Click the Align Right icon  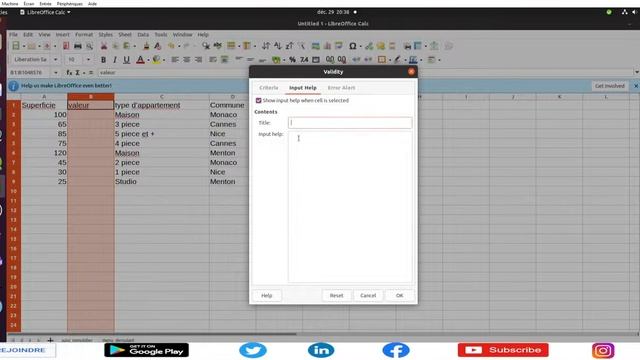(x=198, y=60)
